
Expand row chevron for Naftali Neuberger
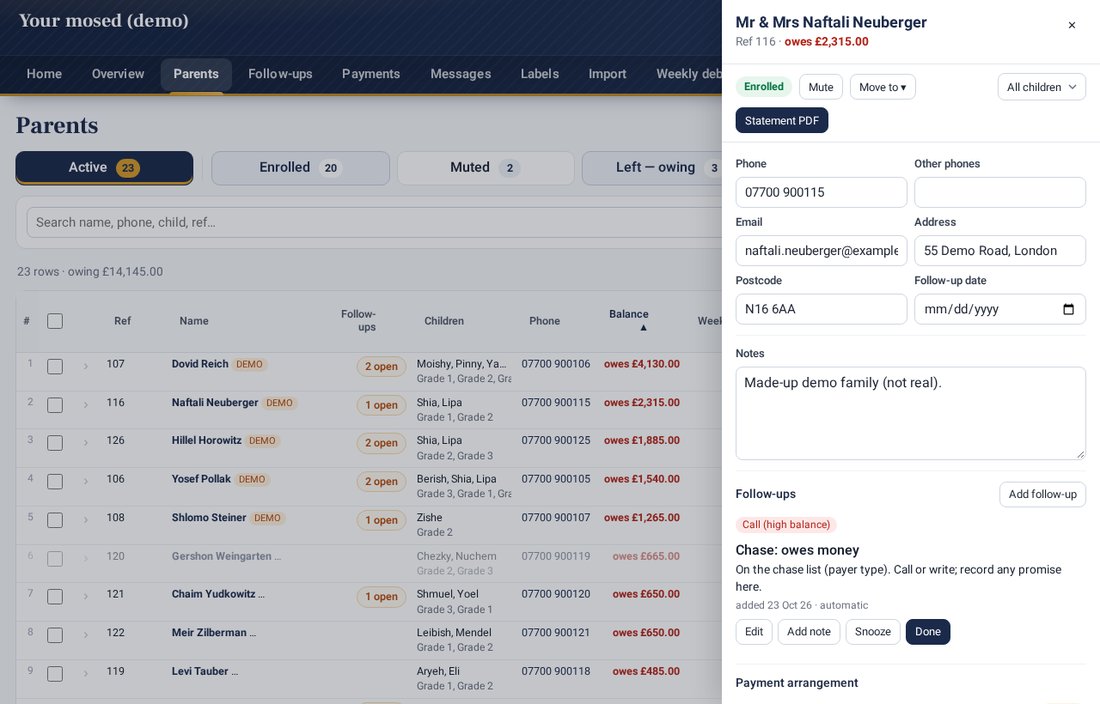[x=86, y=405]
